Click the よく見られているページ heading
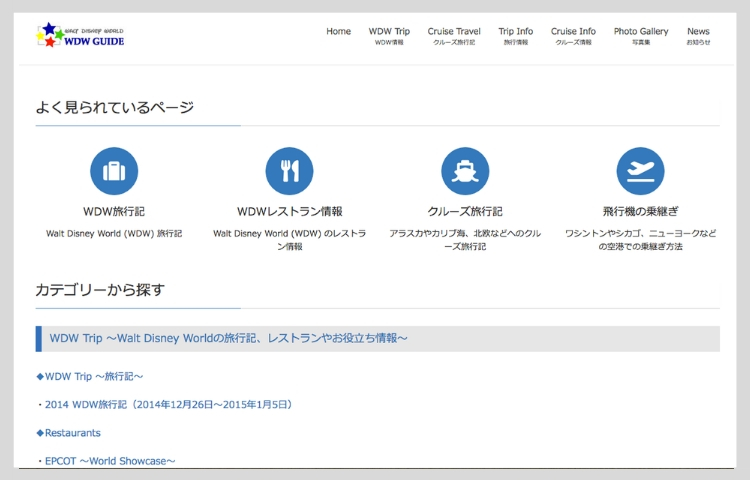The width and height of the screenshot is (750, 480). click(115, 107)
